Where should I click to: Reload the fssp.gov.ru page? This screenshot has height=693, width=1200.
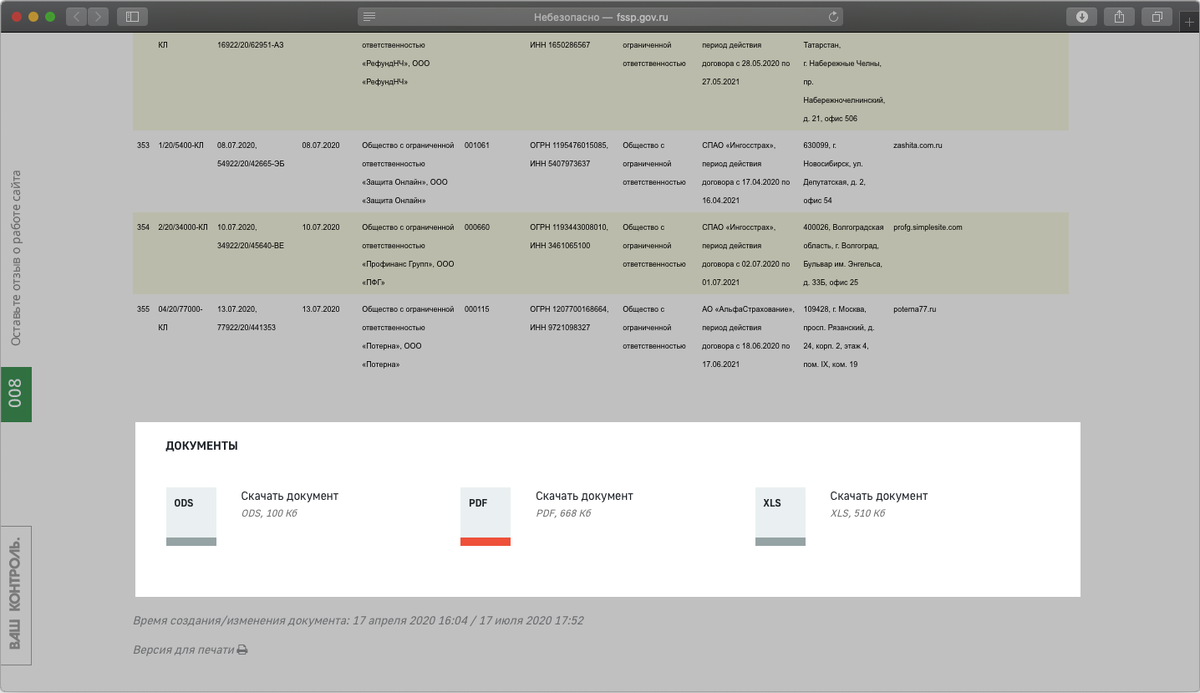tap(833, 16)
